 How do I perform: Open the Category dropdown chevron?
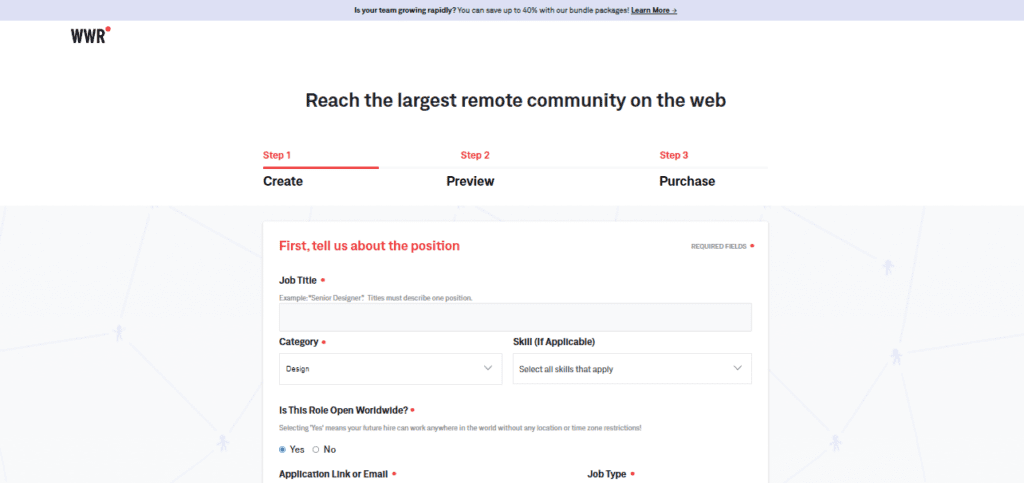coord(488,368)
